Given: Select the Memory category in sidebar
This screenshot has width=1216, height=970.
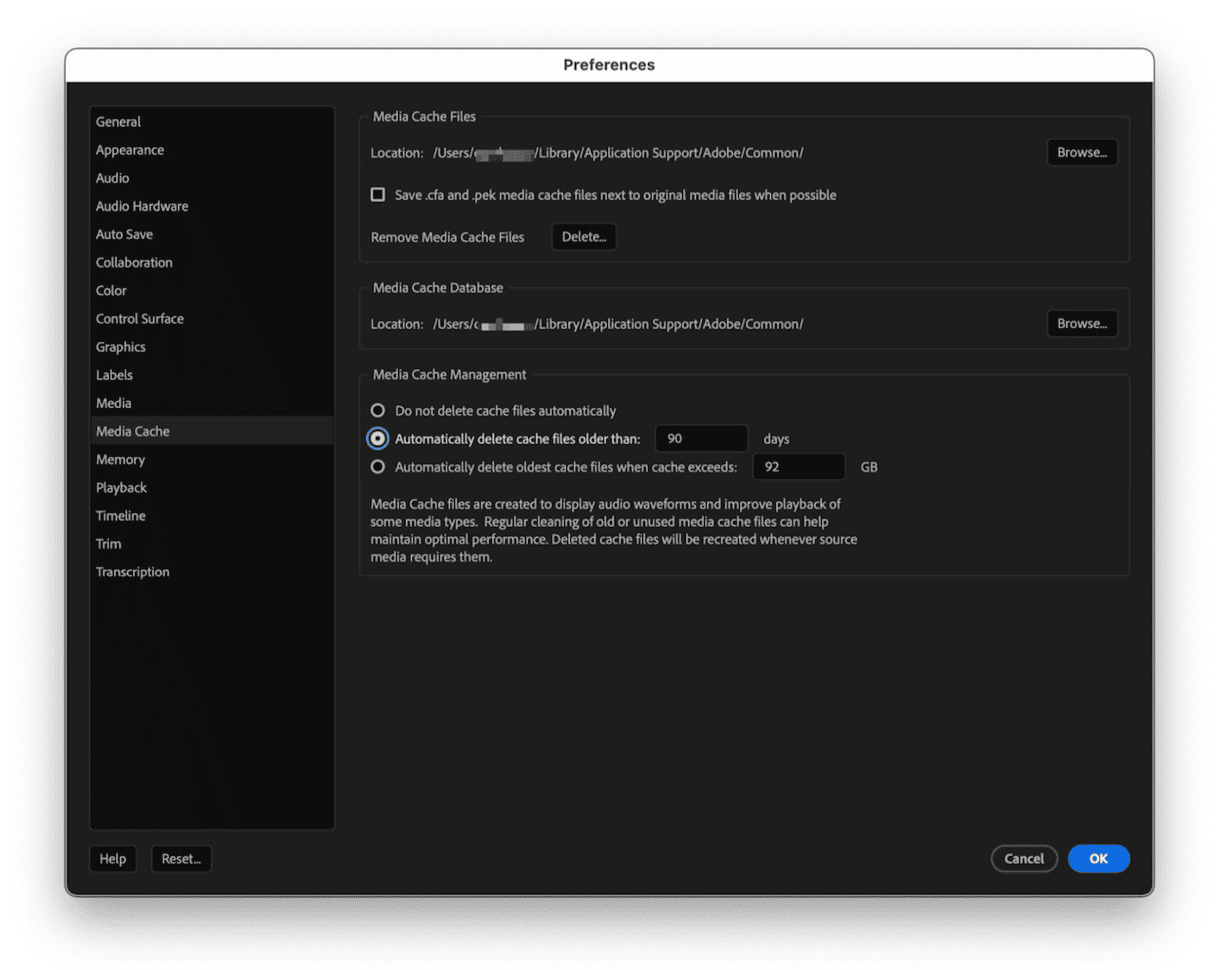Looking at the screenshot, I should pyautogui.click(x=120, y=460).
